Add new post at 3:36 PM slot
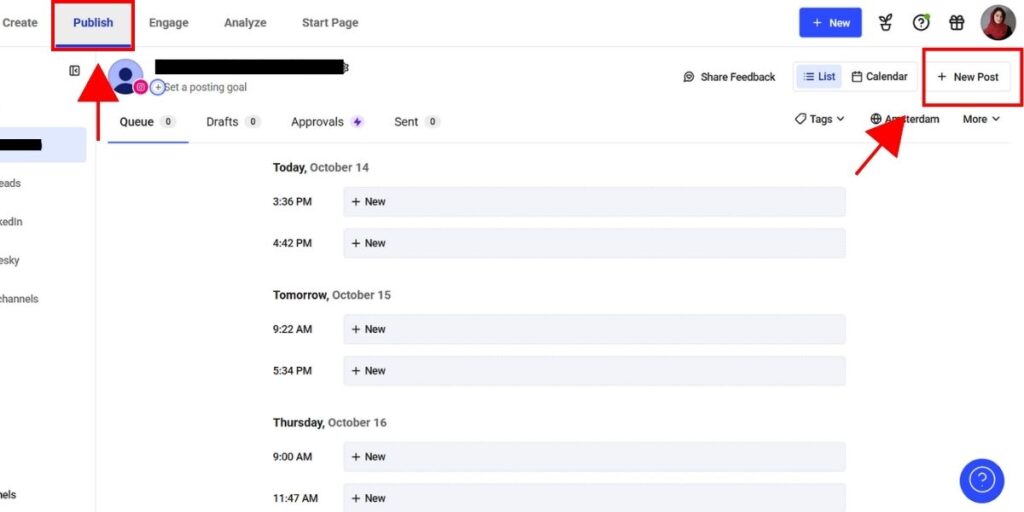Screen dimensions: 1024x512 click(594, 202)
